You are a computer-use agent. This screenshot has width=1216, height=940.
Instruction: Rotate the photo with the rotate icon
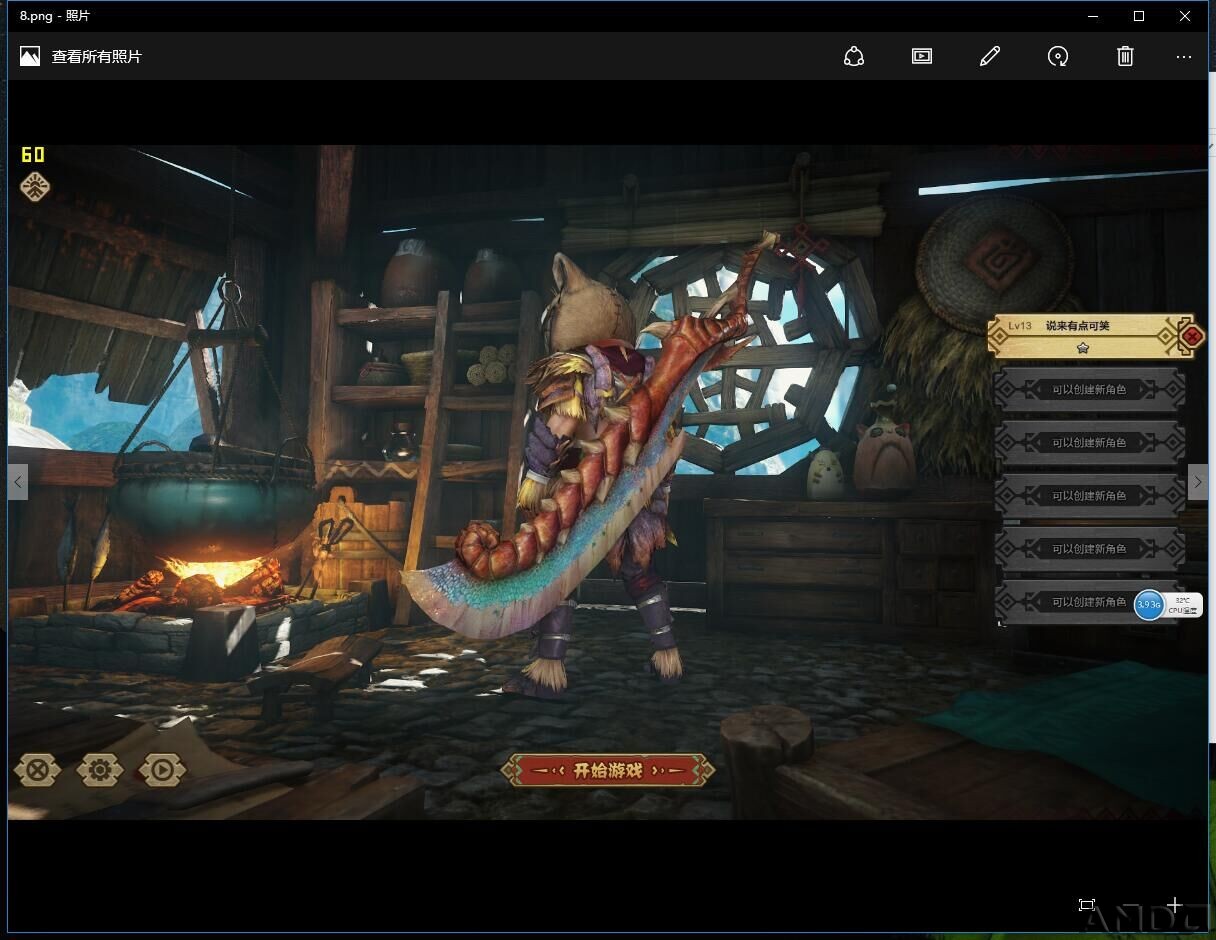click(x=1058, y=57)
